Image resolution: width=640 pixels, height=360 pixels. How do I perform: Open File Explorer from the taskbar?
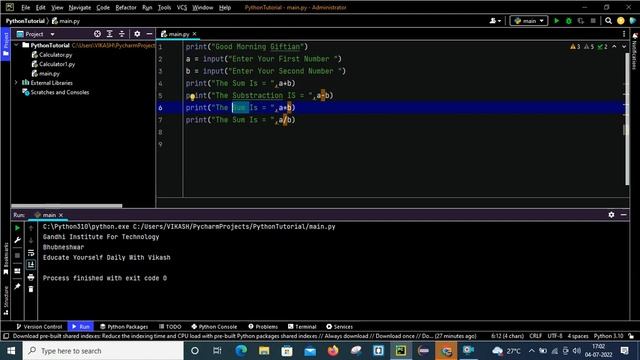tap(264, 351)
